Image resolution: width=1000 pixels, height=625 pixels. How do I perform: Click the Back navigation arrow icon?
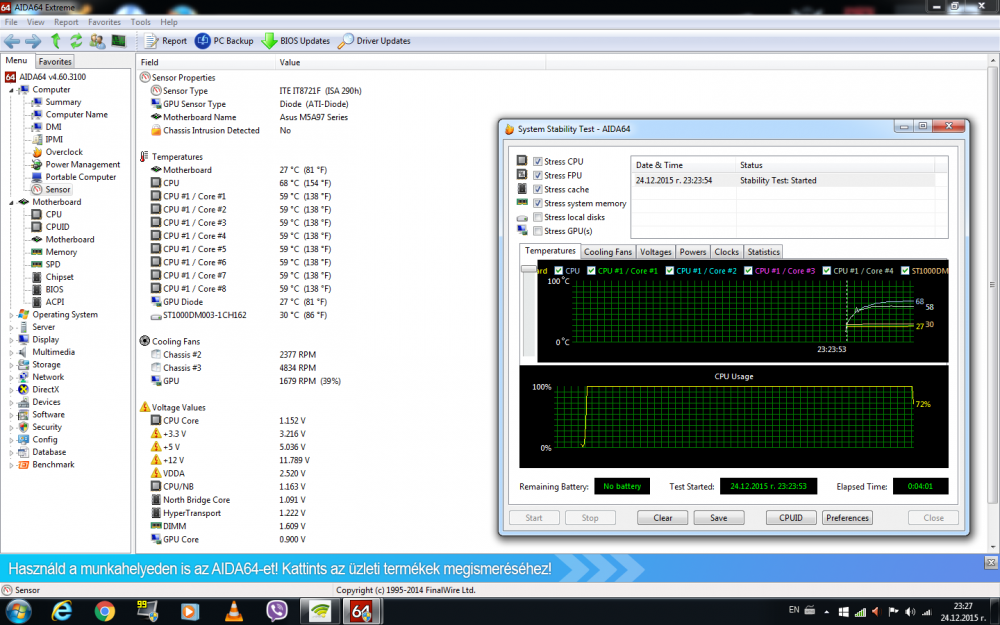click(x=12, y=41)
